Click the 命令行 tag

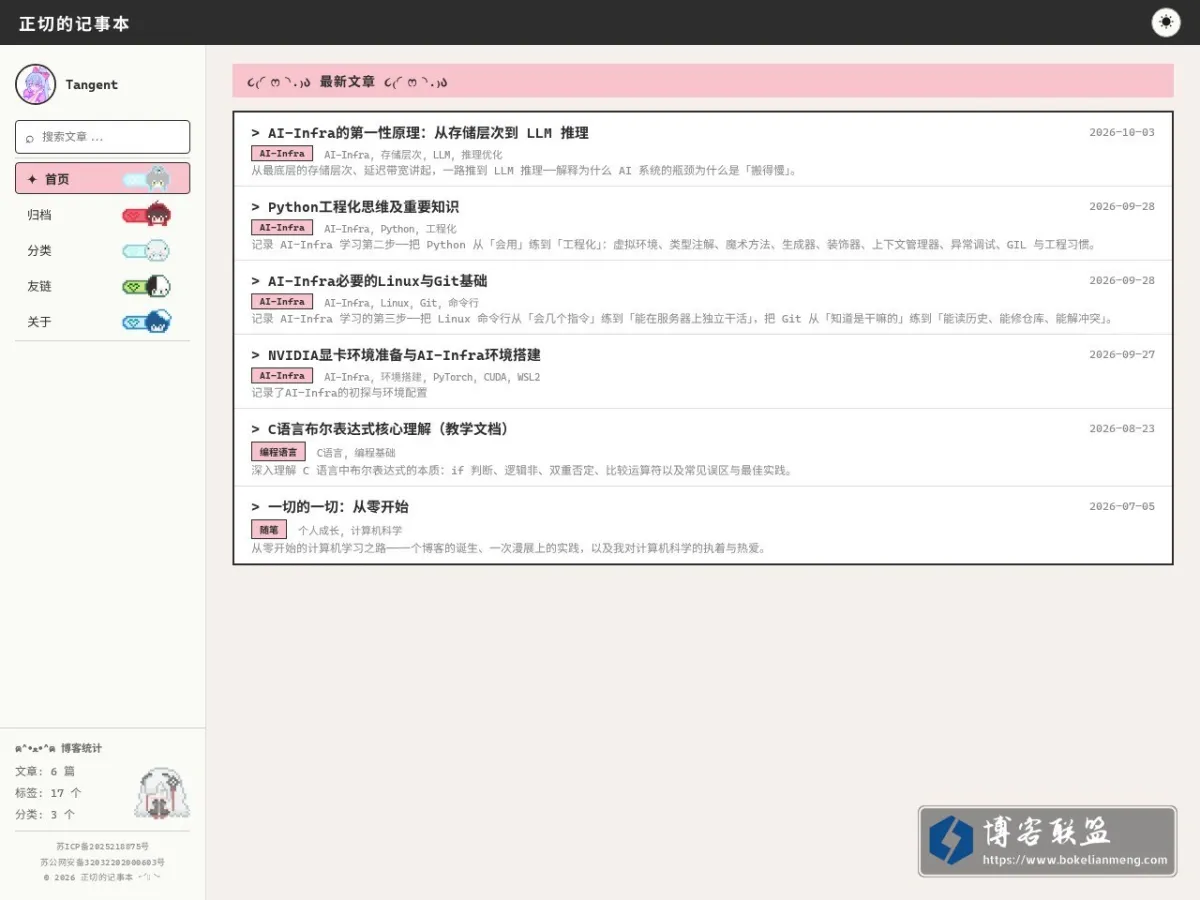463,303
